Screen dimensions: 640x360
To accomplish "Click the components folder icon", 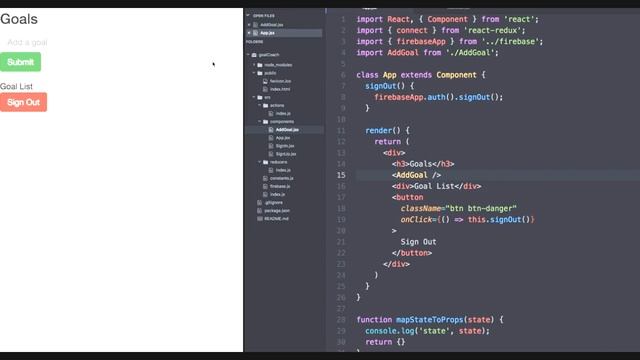I will click(x=265, y=122).
